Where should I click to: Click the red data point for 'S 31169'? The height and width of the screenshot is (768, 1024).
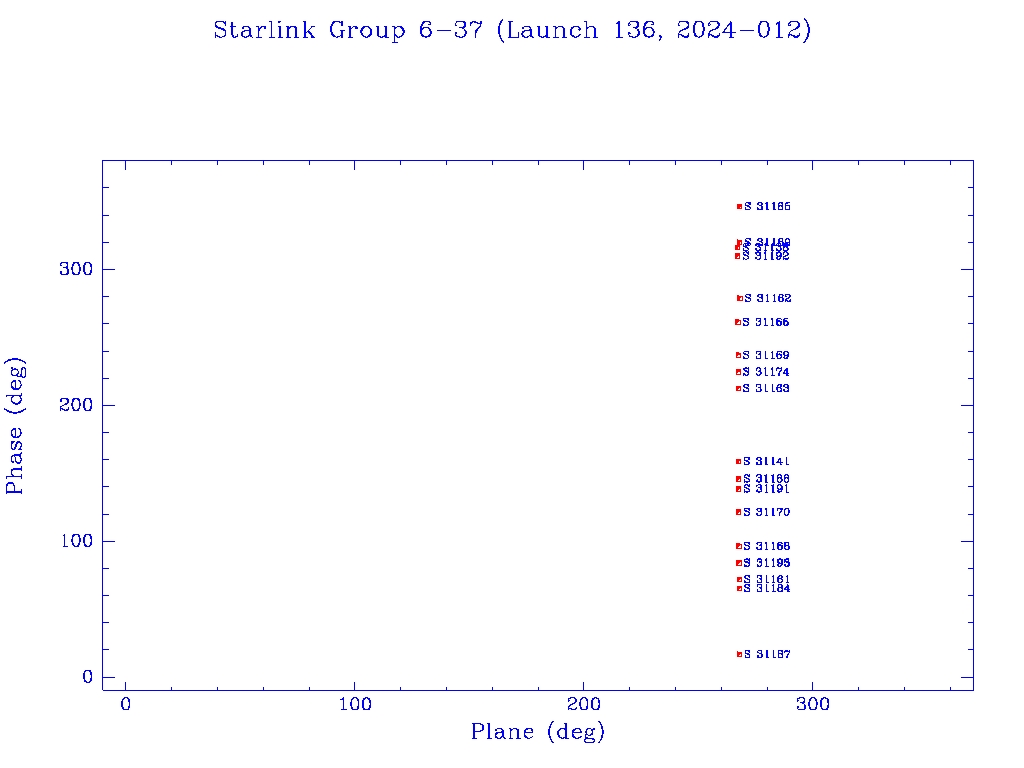[x=739, y=355]
